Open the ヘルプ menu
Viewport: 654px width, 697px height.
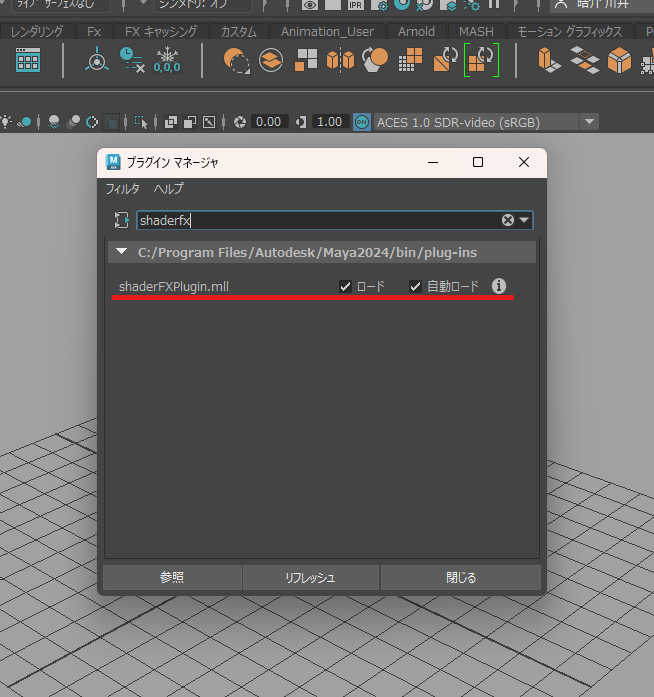pyautogui.click(x=169, y=189)
